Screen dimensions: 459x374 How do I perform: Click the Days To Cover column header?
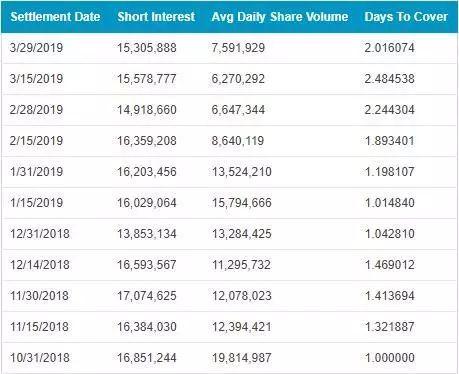406,17
